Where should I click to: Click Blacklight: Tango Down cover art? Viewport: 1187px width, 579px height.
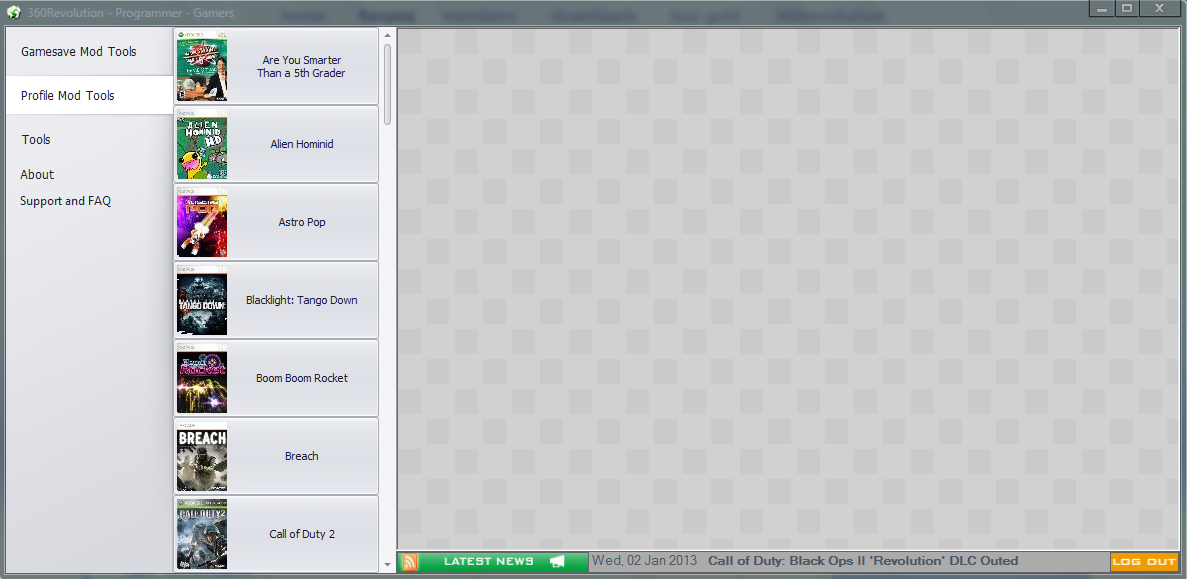pyautogui.click(x=202, y=301)
